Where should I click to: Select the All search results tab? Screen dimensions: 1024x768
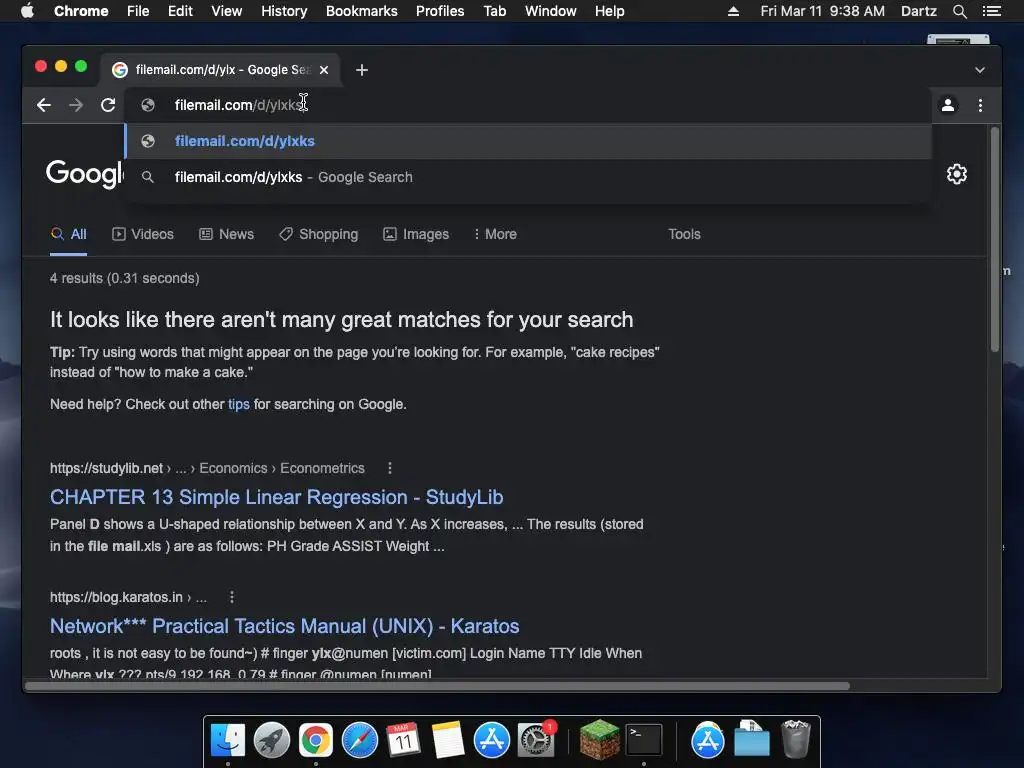pyautogui.click(x=69, y=234)
